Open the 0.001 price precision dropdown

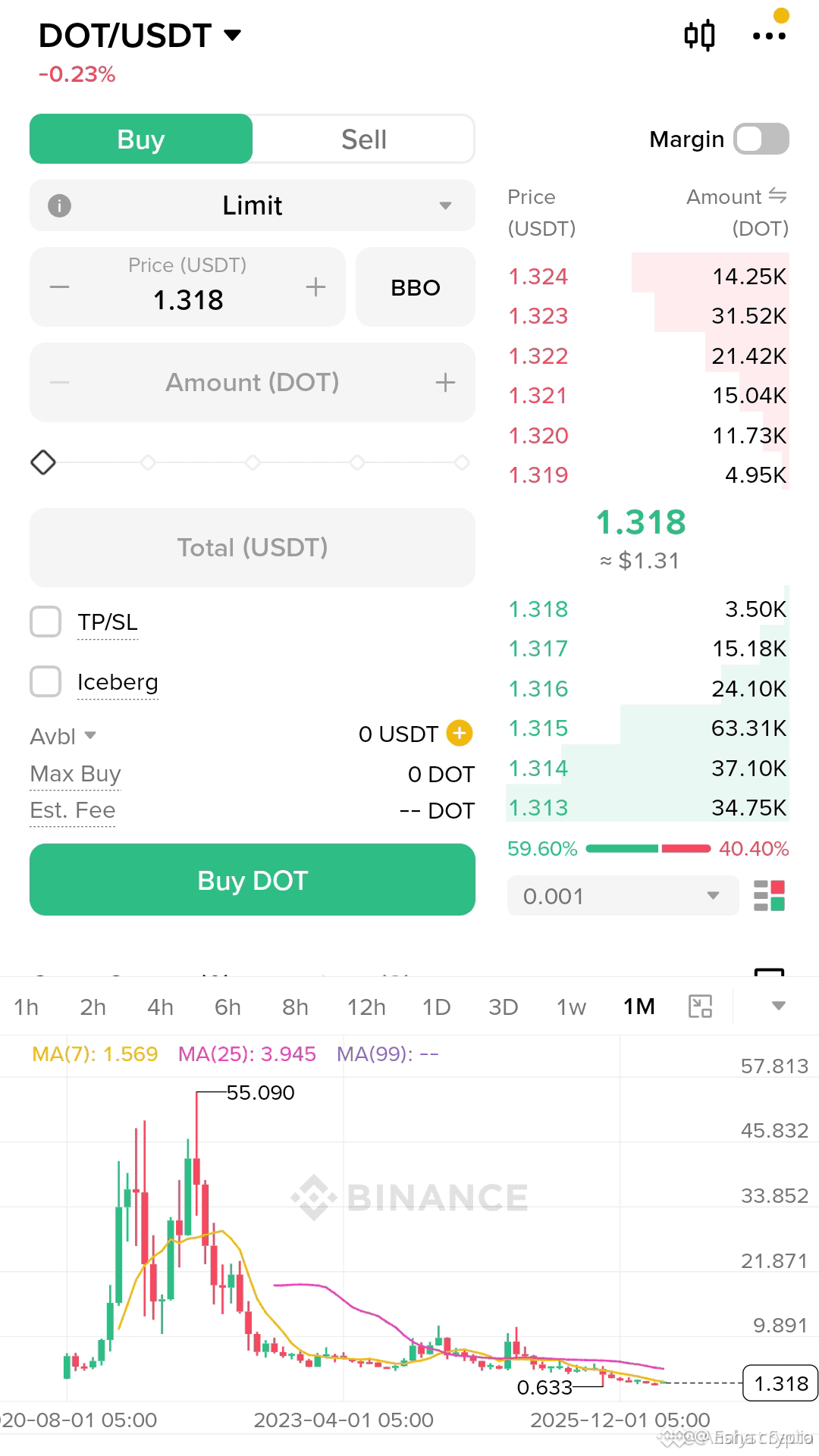(x=623, y=896)
